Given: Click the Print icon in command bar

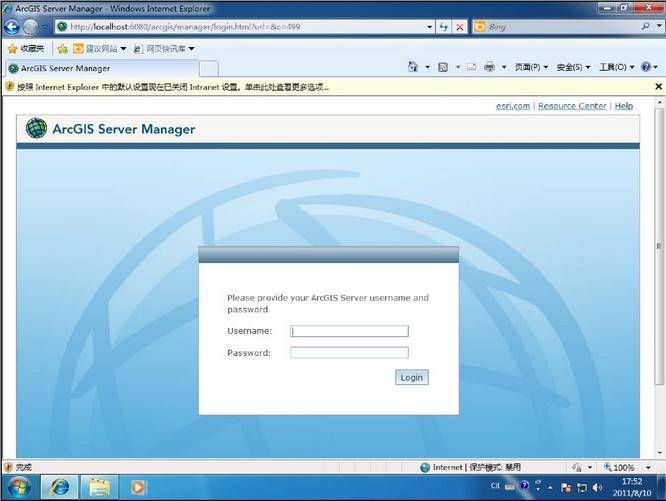Looking at the screenshot, I should [489, 67].
